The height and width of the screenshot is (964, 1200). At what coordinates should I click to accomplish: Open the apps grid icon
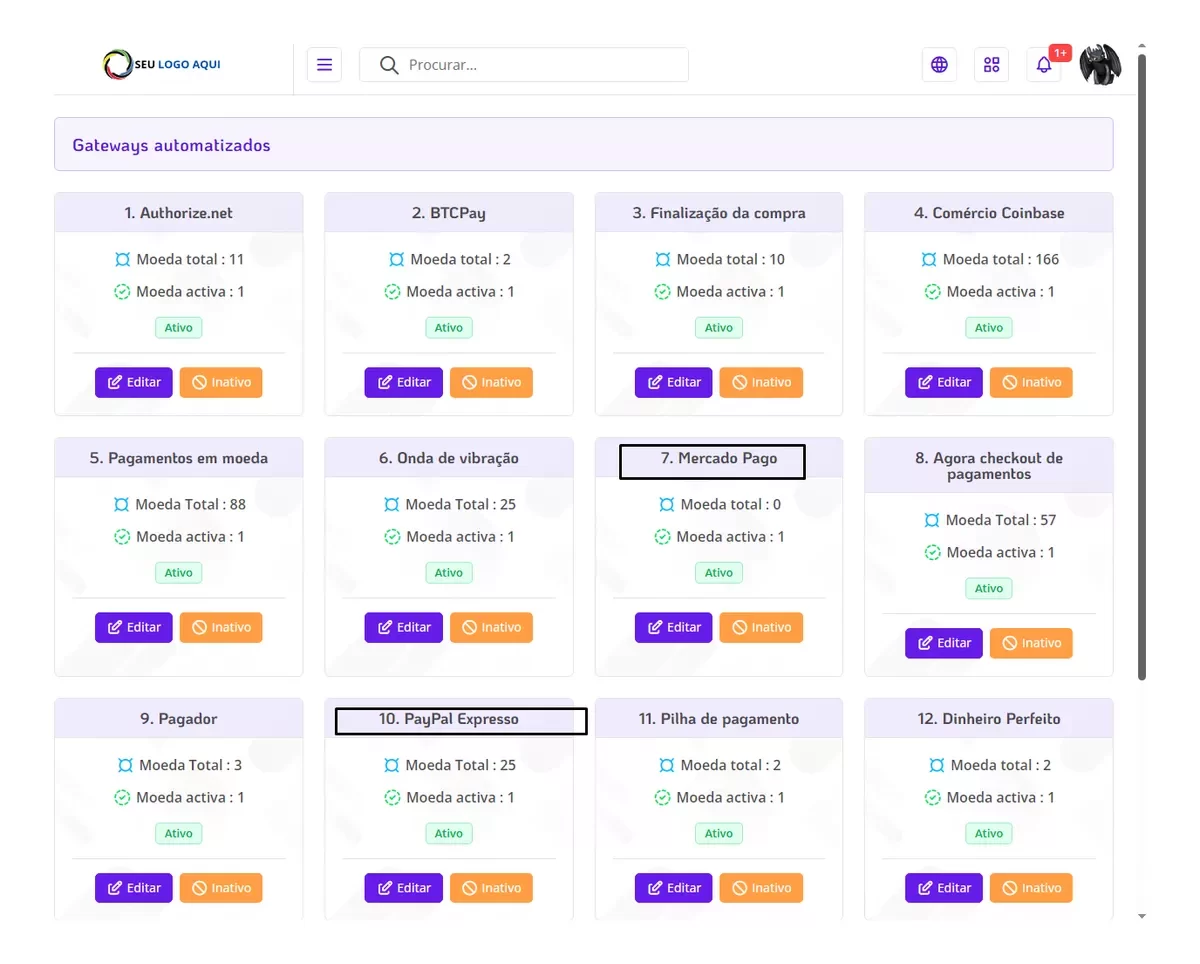(991, 65)
